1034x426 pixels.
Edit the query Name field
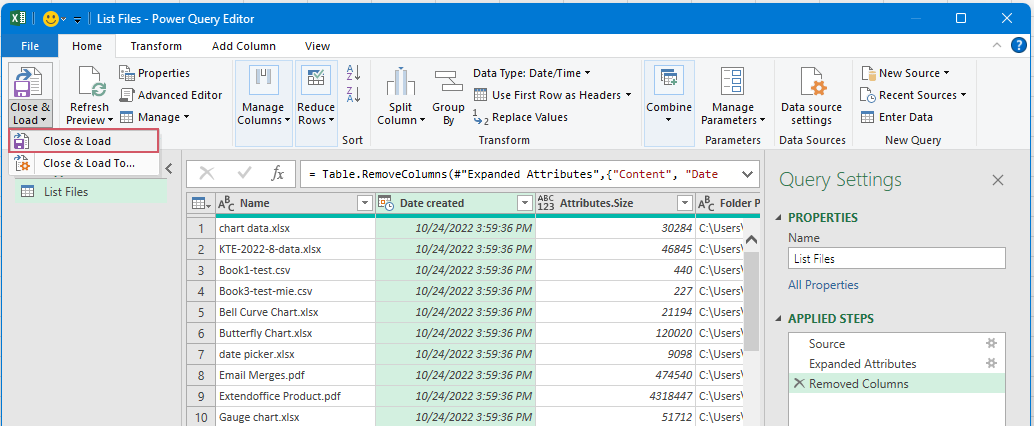897,259
